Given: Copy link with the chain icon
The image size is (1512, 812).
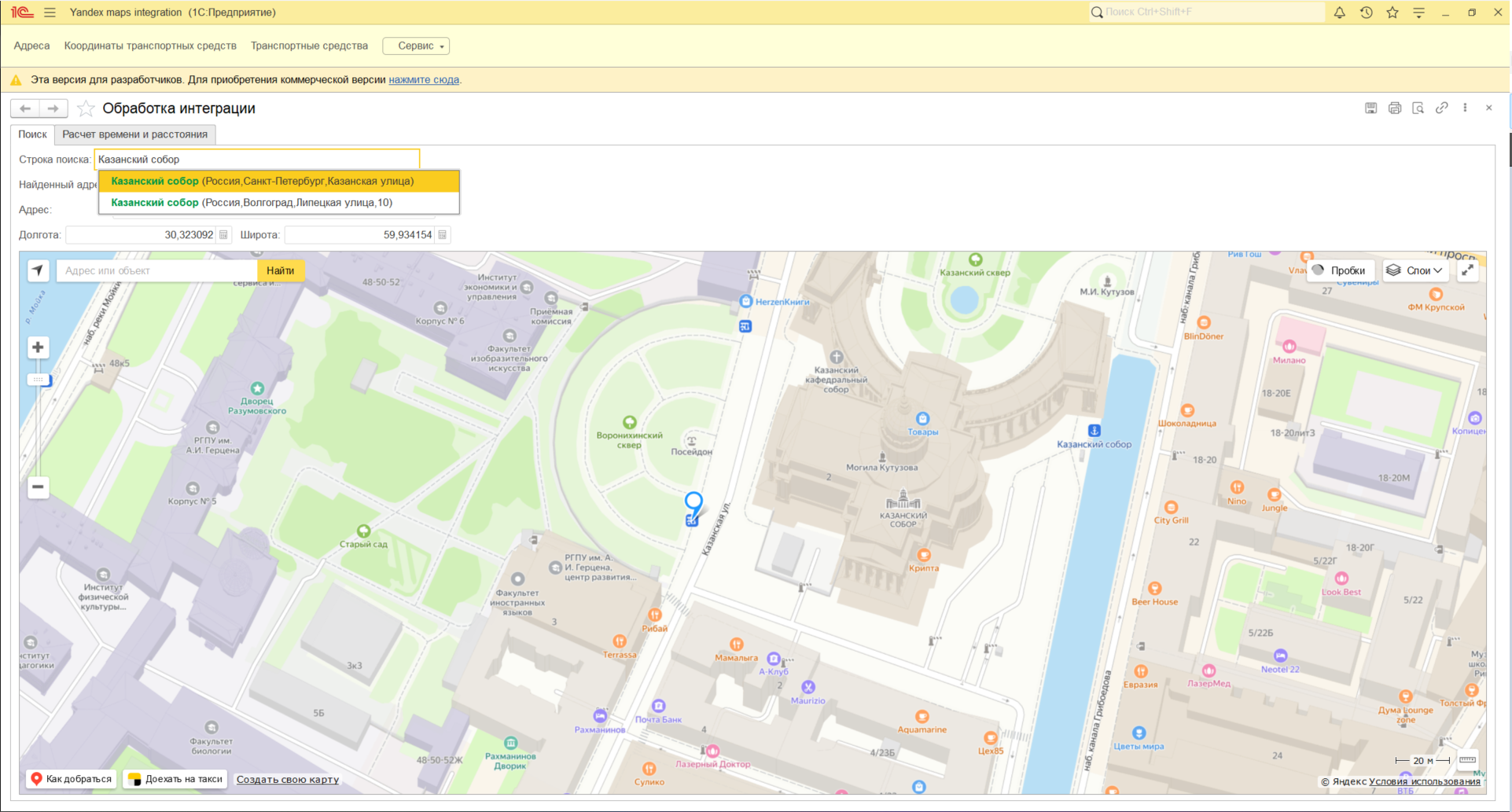Looking at the screenshot, I should click(1441, 108).
